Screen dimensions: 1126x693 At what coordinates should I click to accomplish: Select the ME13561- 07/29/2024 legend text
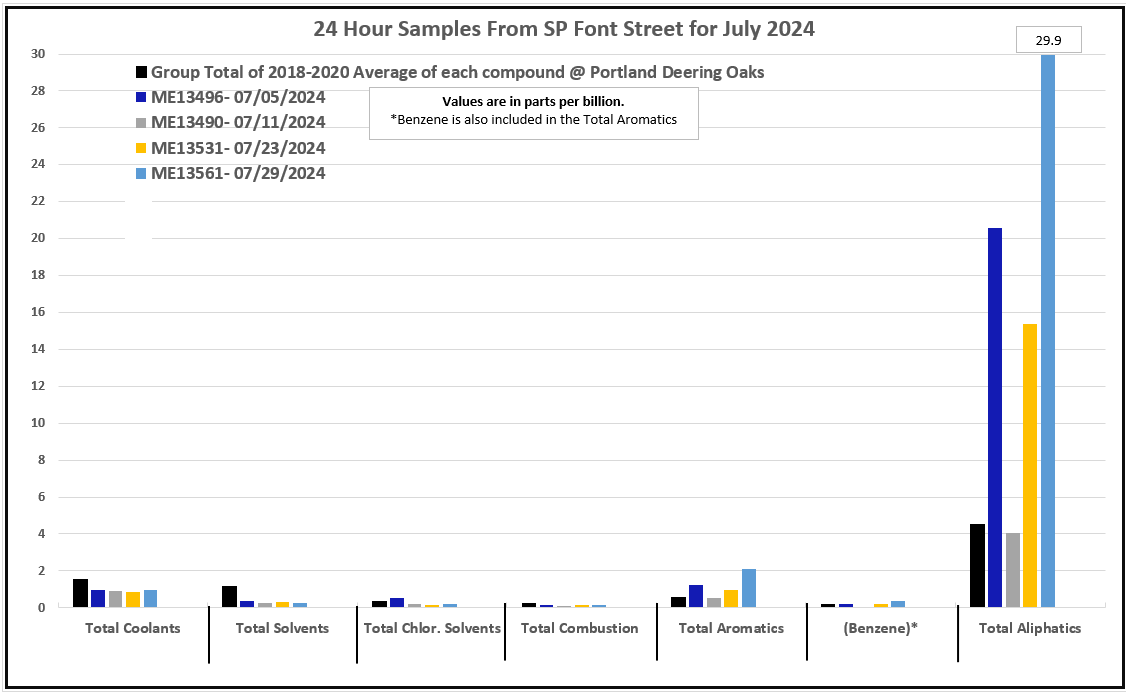[x=238, y=173]
